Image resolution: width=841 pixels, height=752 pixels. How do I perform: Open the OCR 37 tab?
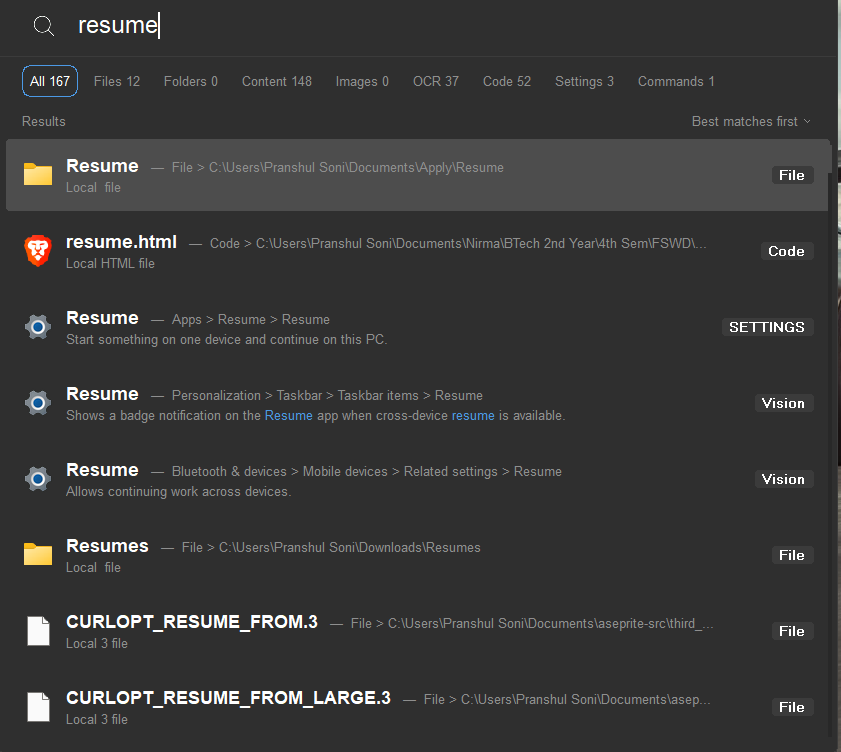[436, 82]
